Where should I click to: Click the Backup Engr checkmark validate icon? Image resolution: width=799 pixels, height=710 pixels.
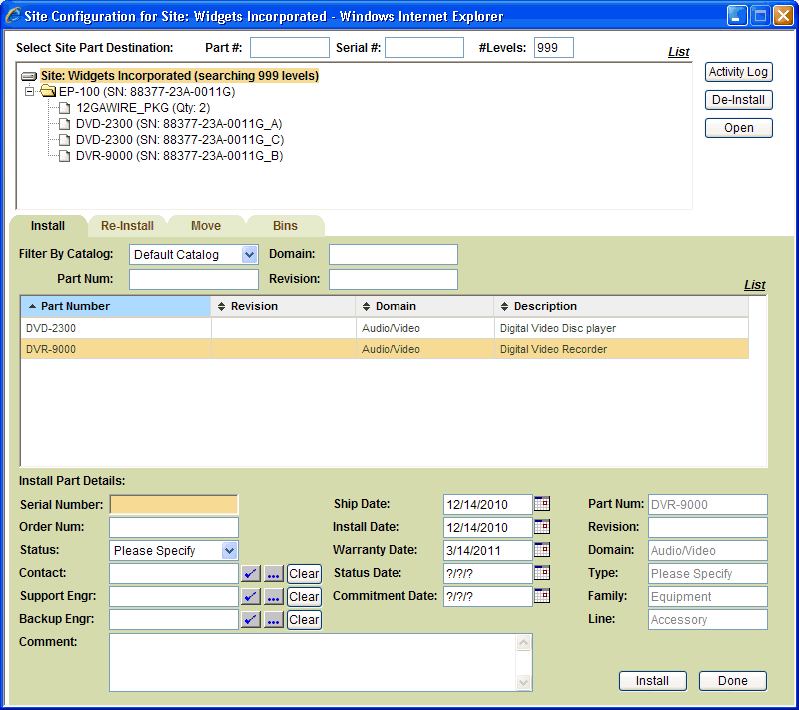251,619
